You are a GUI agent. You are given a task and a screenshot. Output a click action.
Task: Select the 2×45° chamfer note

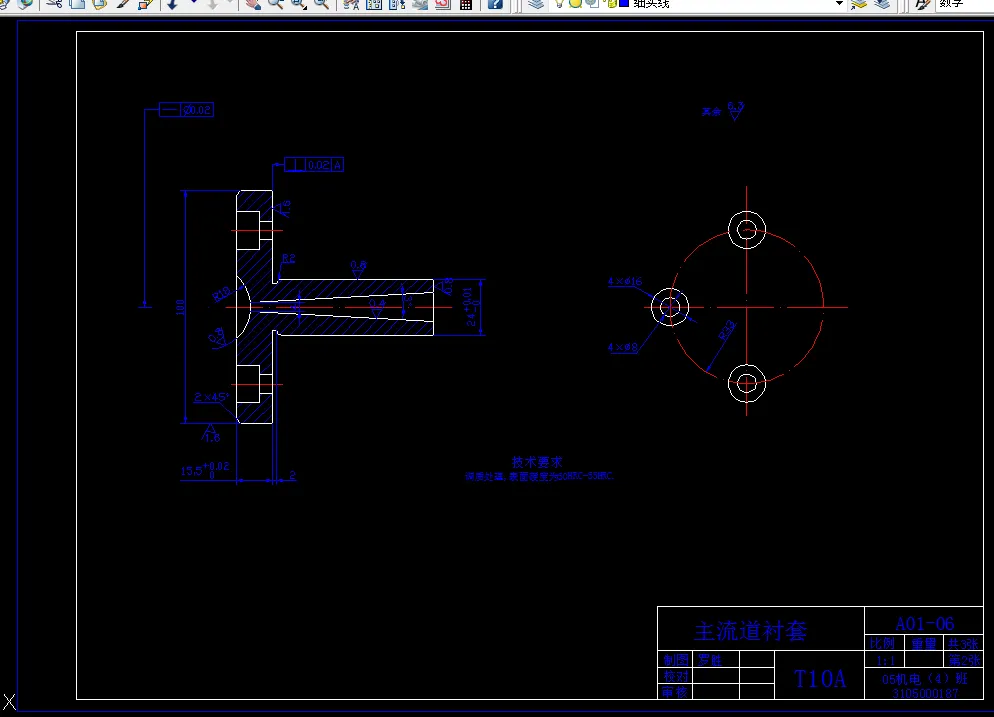click(211, 397)
